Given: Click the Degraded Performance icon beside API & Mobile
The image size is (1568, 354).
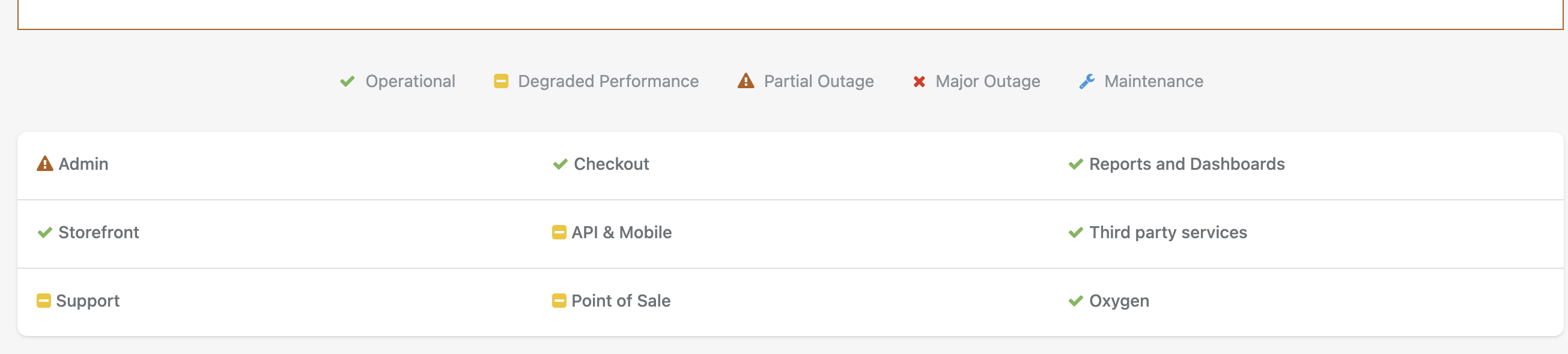Looking at the screenshot, I should coord(559,232).
